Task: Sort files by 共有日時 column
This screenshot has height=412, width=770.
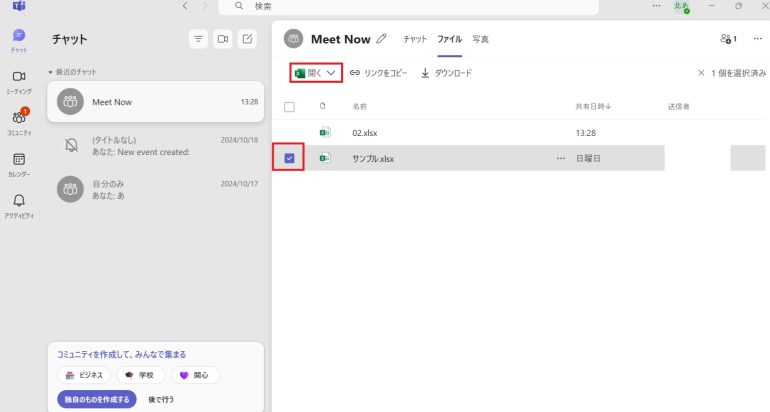Action: coord(593,106)
